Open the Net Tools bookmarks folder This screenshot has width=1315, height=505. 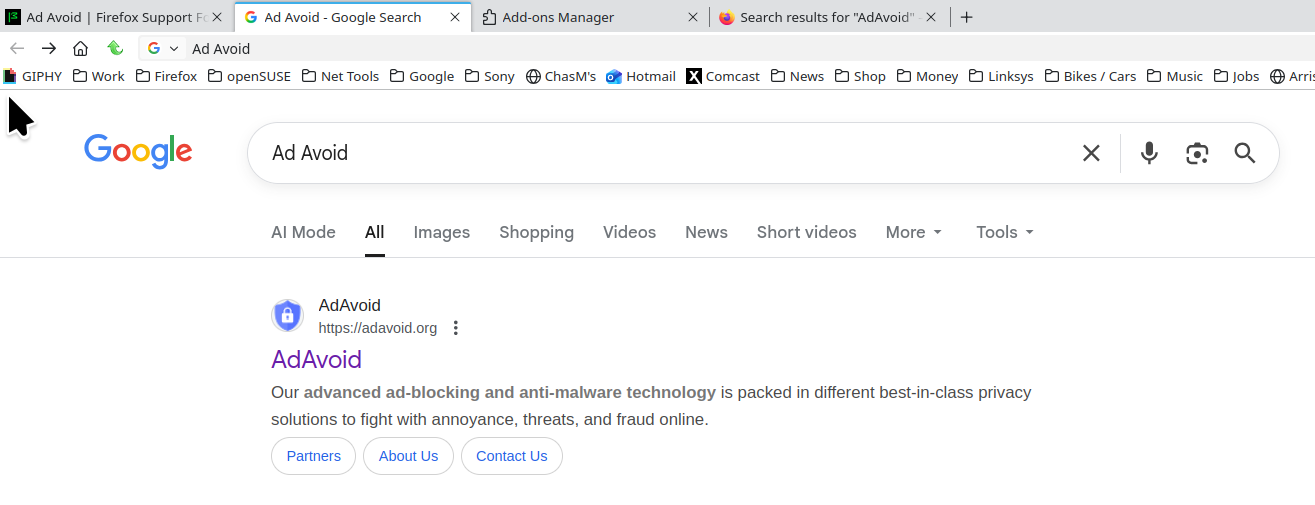[x=340, y=76]
